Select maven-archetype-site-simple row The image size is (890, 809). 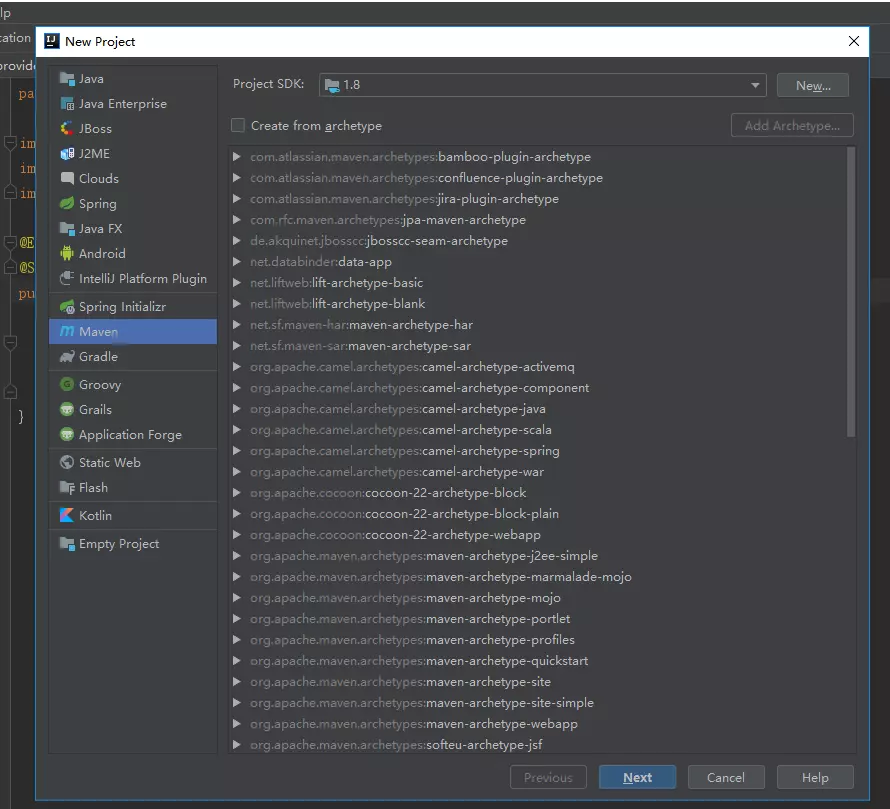pyautogui.click(x=538, y=703)
